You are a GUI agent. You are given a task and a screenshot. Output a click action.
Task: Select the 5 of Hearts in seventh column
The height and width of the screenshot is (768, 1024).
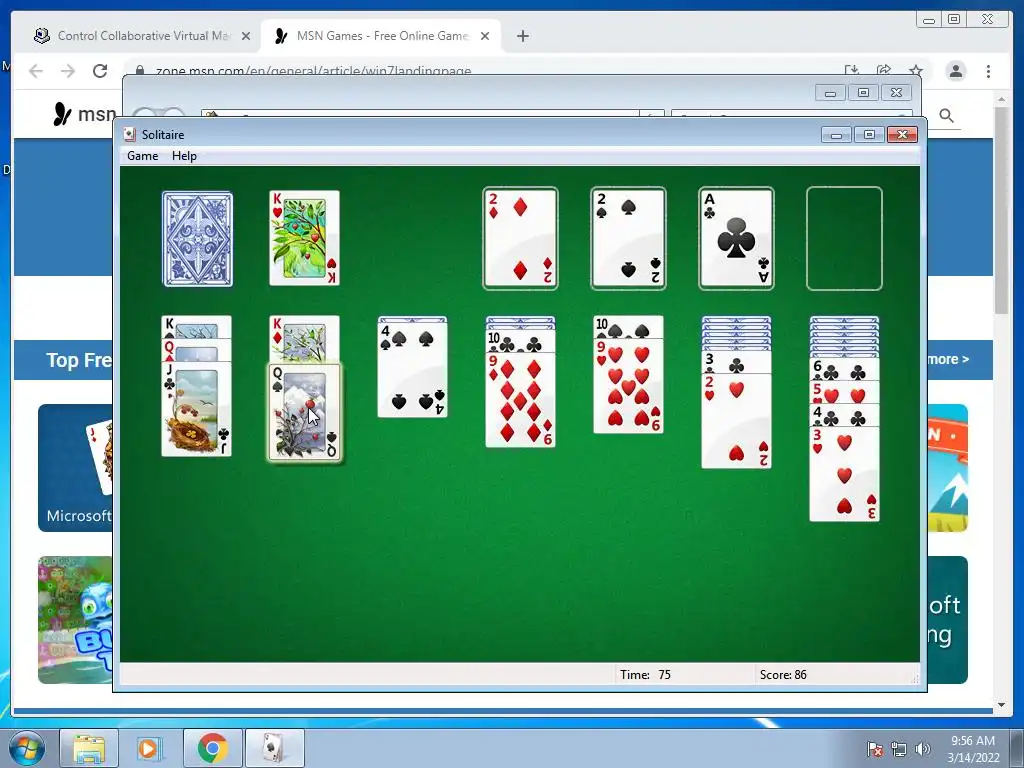coord(844,392)
